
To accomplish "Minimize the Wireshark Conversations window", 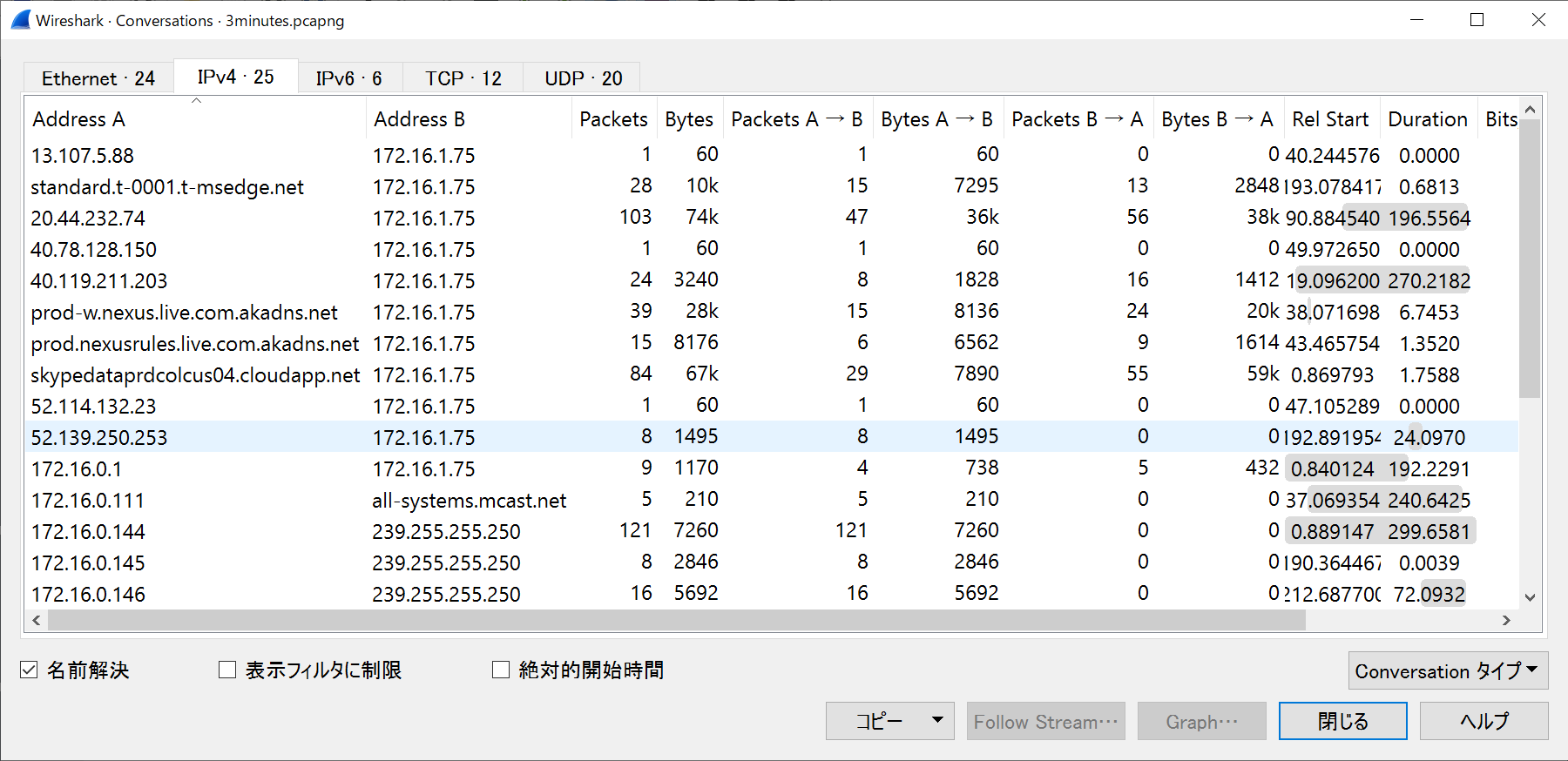I will pos(1417,19).
